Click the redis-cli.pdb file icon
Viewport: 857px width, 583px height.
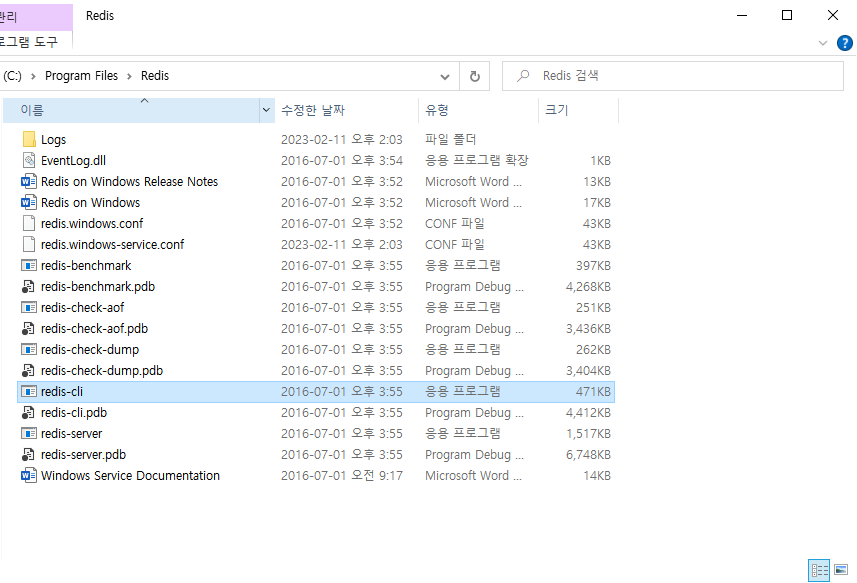[28, 413]
